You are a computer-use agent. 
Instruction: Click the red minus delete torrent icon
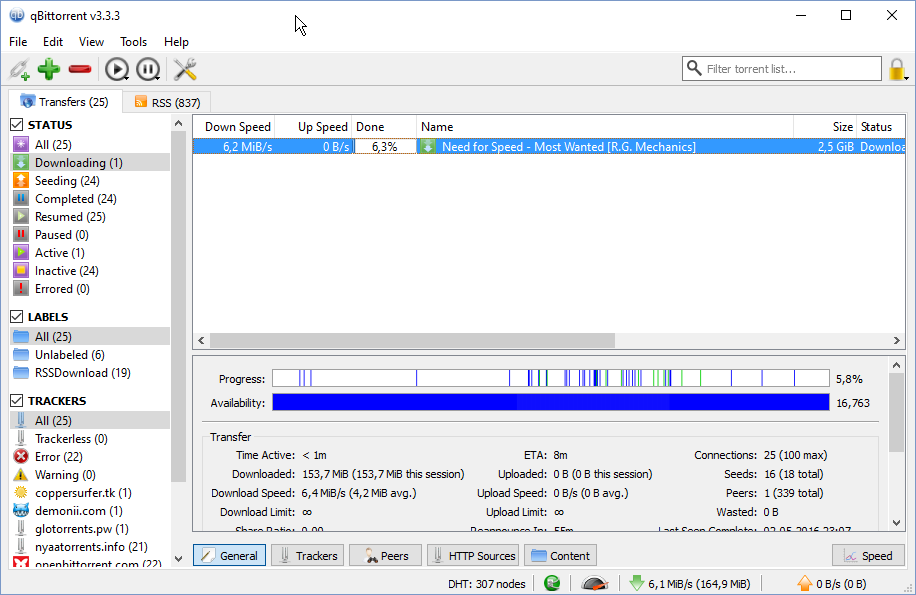click(x=80, y=69)
